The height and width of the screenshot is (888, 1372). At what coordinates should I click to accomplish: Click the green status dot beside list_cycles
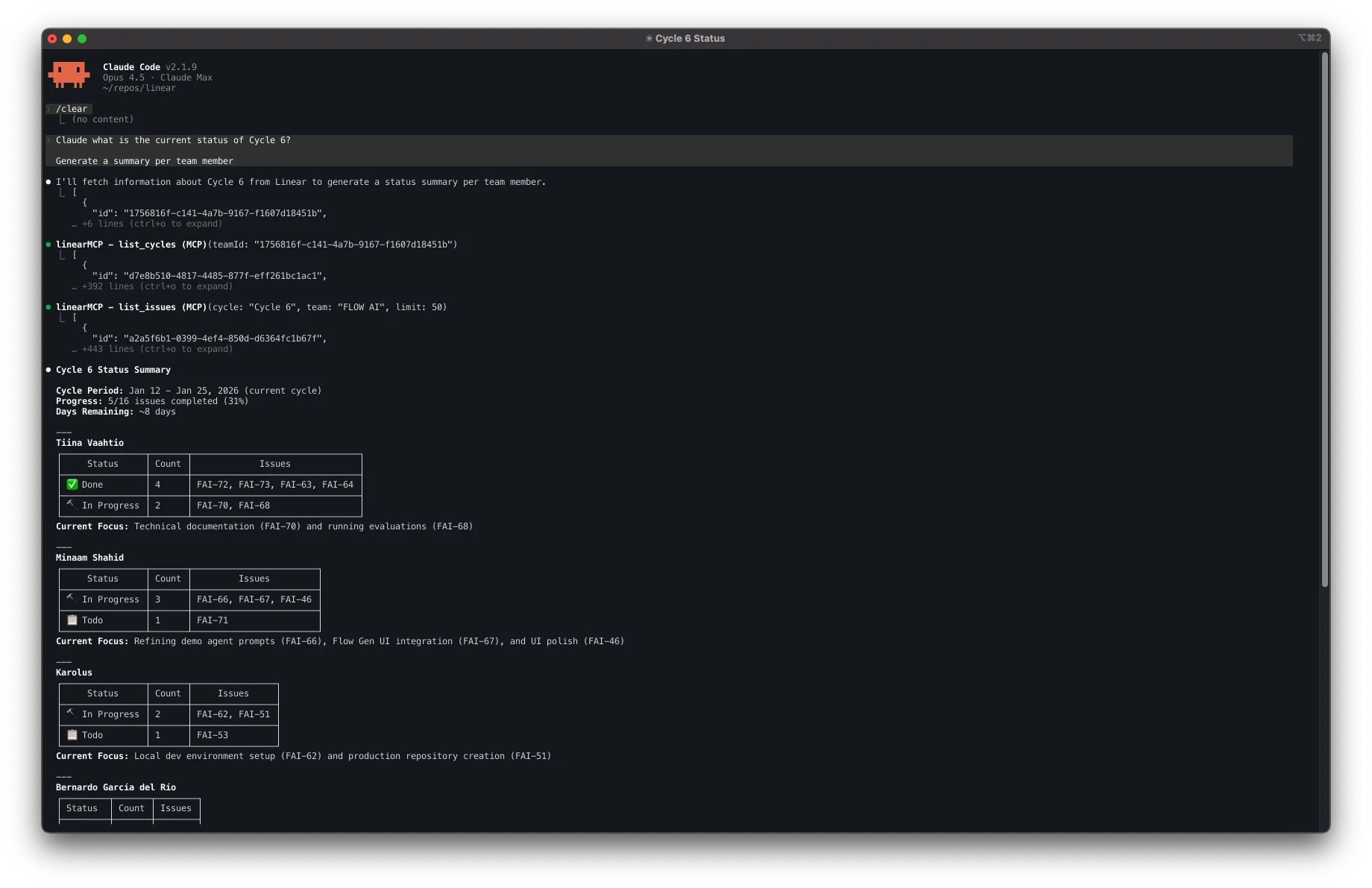(48, 245)
